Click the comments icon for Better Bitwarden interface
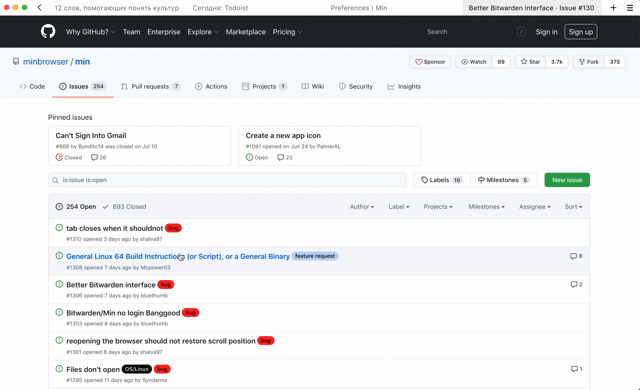Image resolution: width=640 pixels, height=390 pixels. point(573,284)
